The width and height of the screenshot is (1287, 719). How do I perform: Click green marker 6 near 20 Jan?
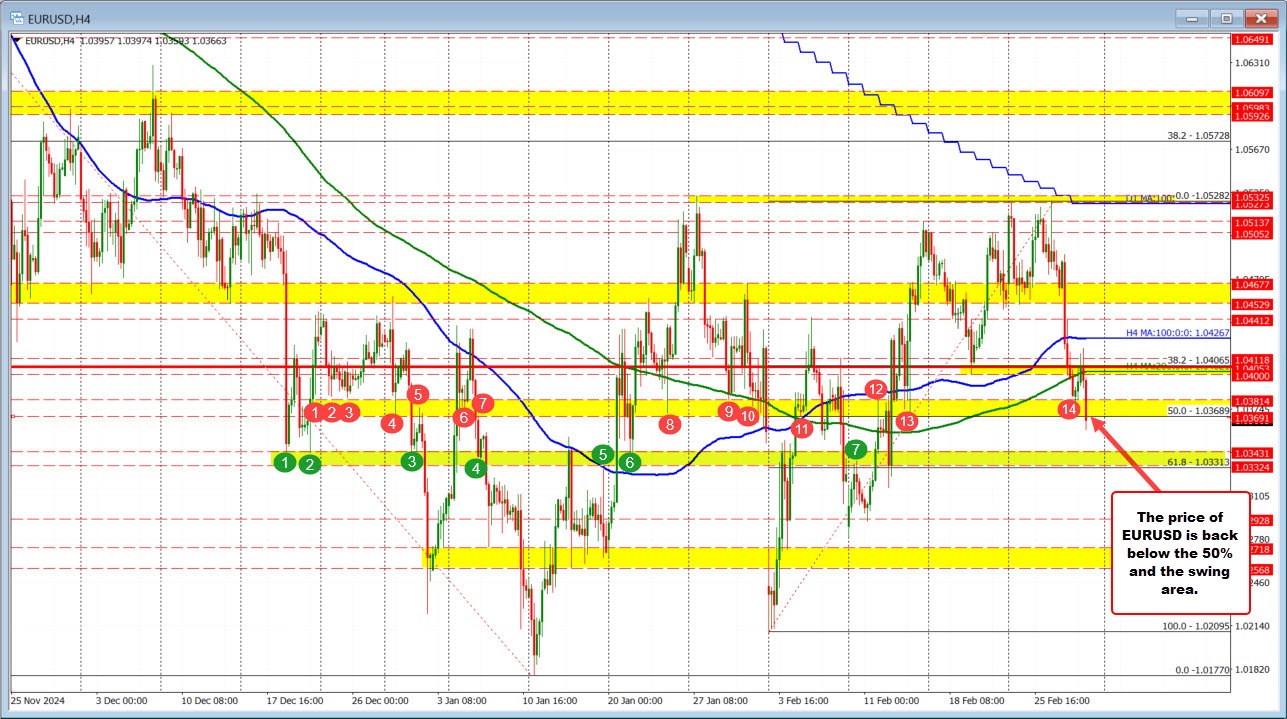pyautogui.click(x=629, y=462)
